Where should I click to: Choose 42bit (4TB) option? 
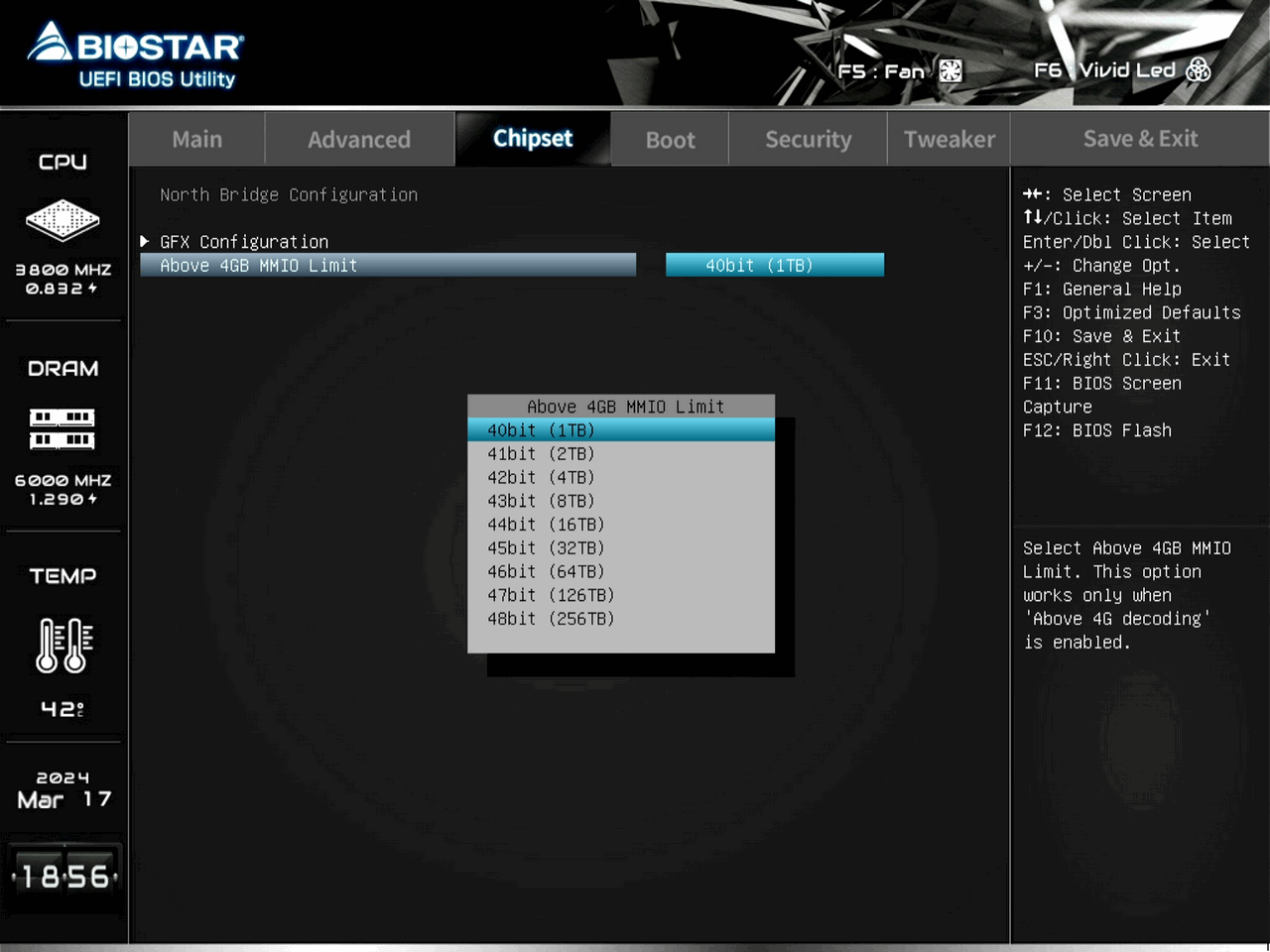[x=621, y=477]
